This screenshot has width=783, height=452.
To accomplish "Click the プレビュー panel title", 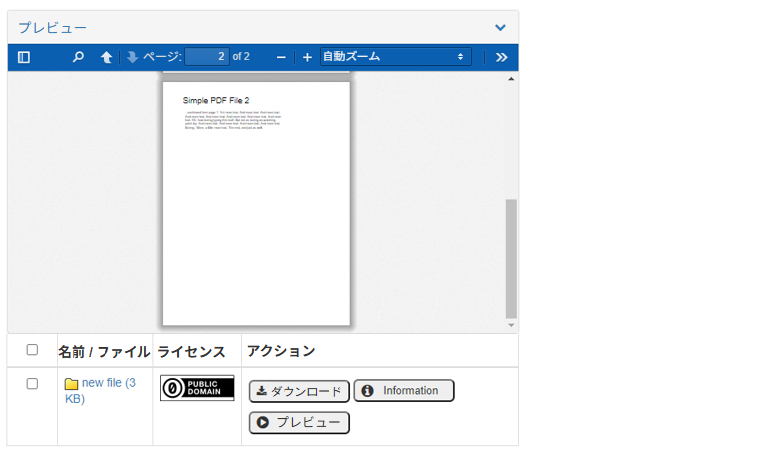I will tap(52, 28).
